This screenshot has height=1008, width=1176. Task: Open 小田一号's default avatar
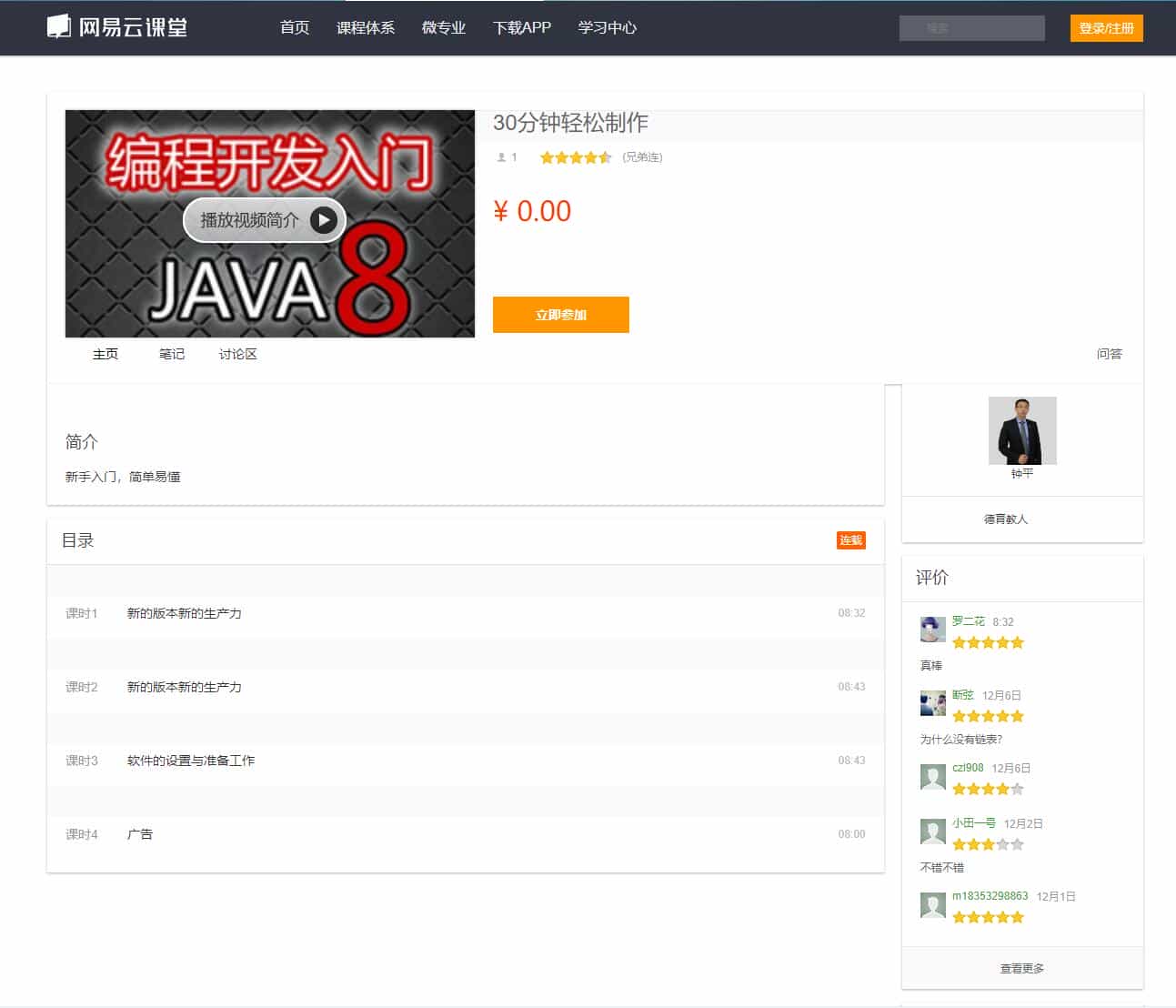coord(933,832)
